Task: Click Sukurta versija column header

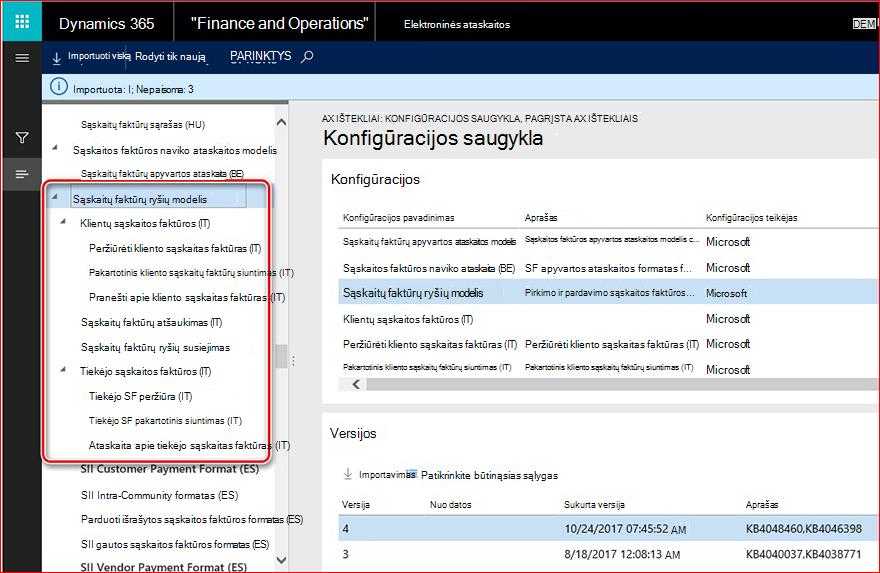Action: pyautogui.click(x=594, y=505)
